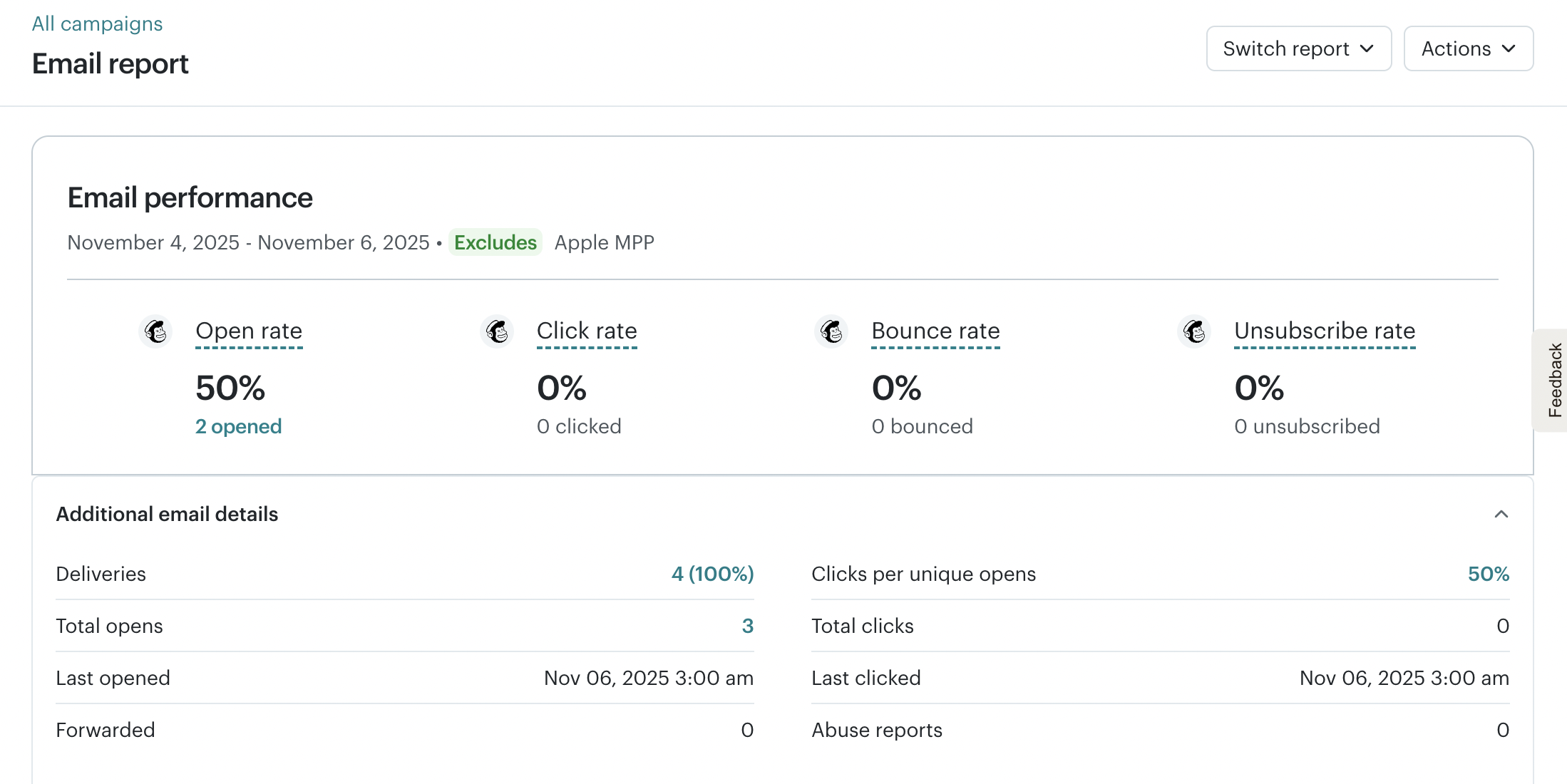The image size is (1567, 784).
Task: Click the Clicks per unique opens 50% value
Action: [1488, 574]
